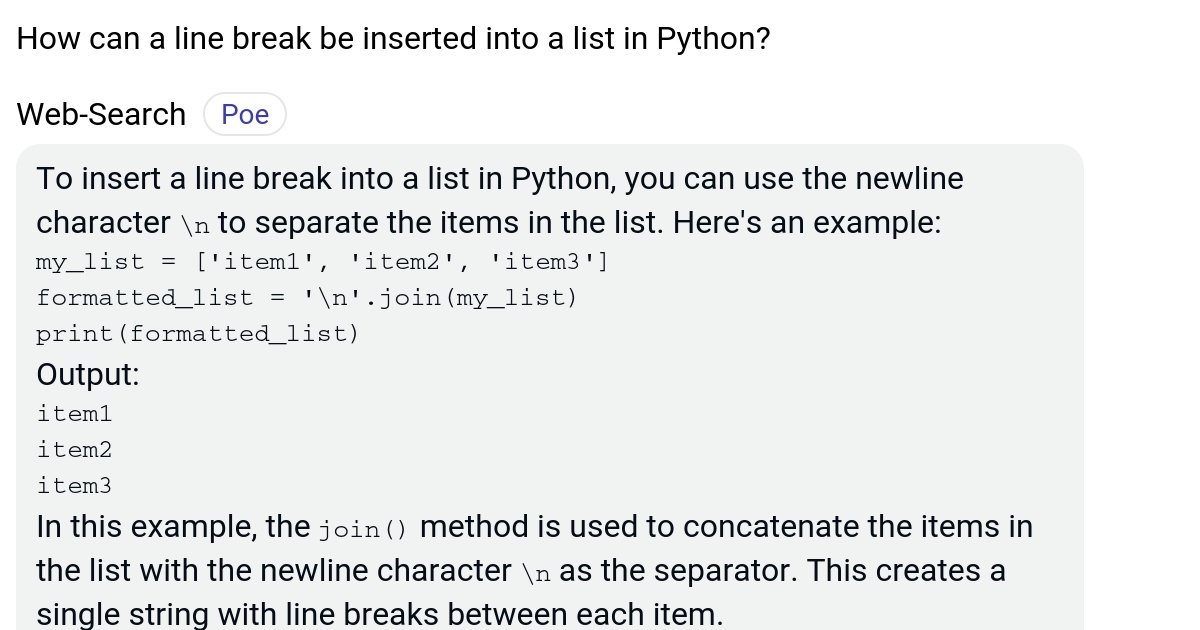
Task: Select the final sentence about line breaks
Action: click(378, 613)
